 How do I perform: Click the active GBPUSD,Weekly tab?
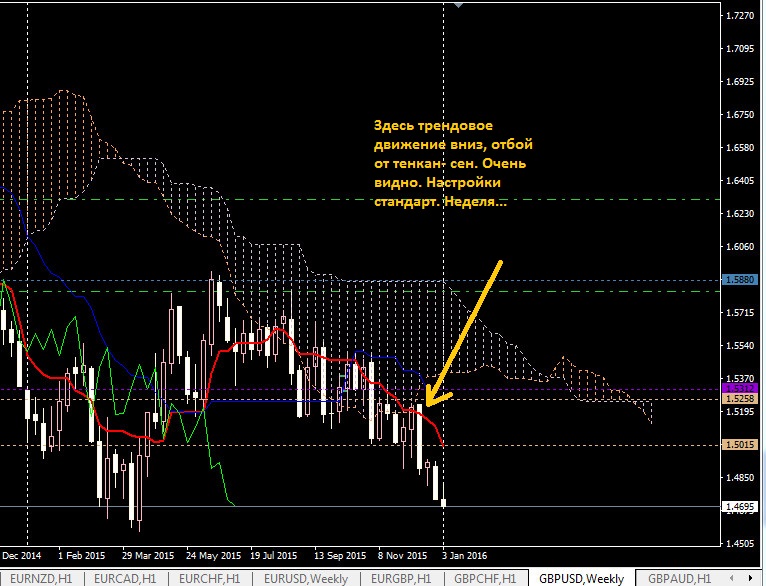click(581, 579)
